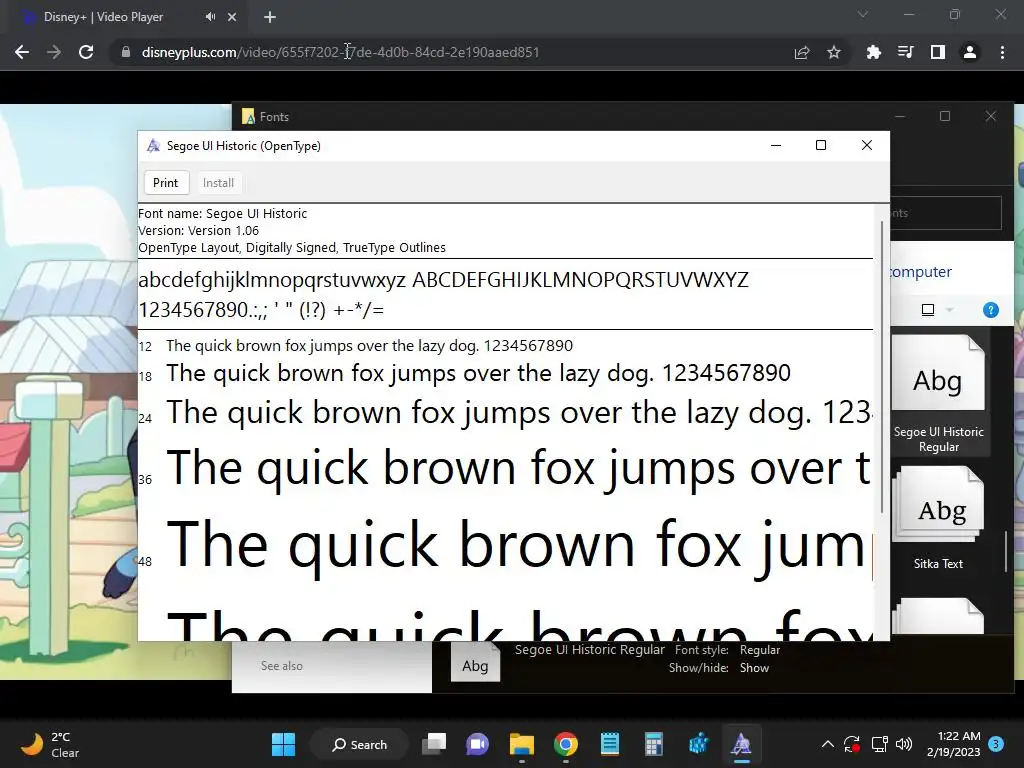Open a new browser tab
This screenshot has height=768, width=1024.
pos(270,17)
